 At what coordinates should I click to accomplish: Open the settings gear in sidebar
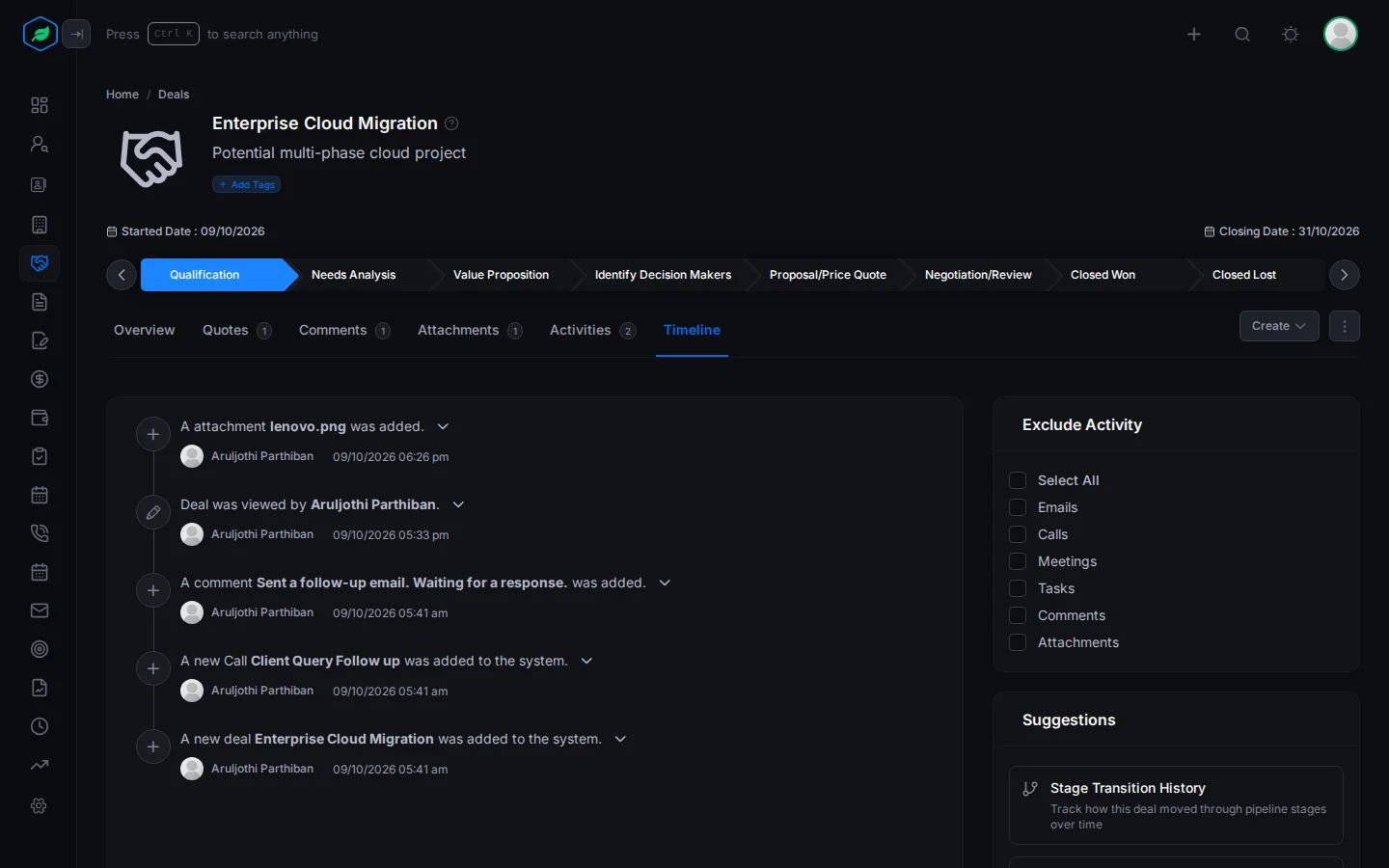click(40, 805)
